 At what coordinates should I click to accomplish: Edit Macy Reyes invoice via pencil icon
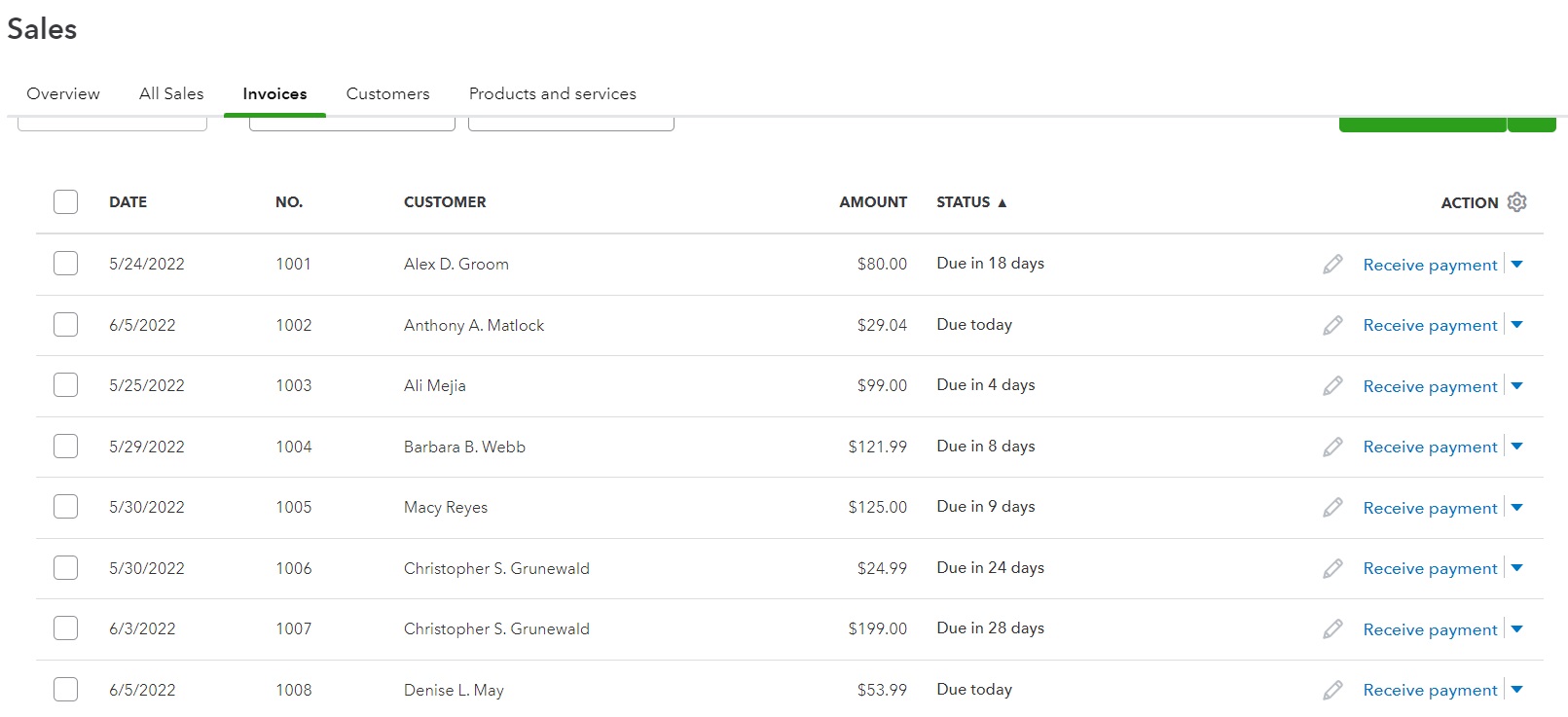(1332, 508)
